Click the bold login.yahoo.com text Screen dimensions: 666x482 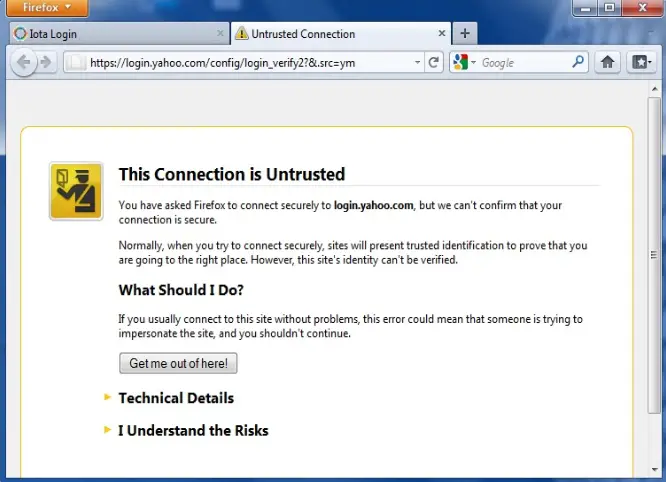click(x=373, y=206)
